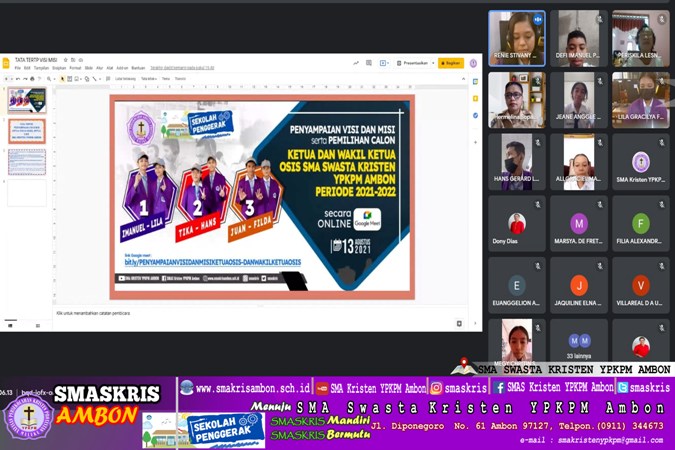
Task: Open the account avatar in Slides
Action: click(473, 63)
